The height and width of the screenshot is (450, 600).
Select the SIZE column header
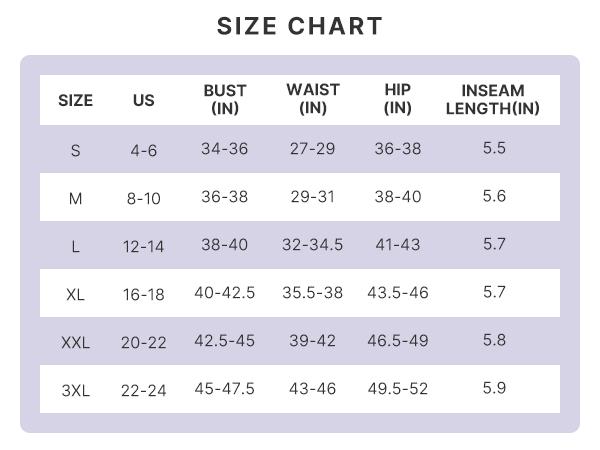point(76,100)
